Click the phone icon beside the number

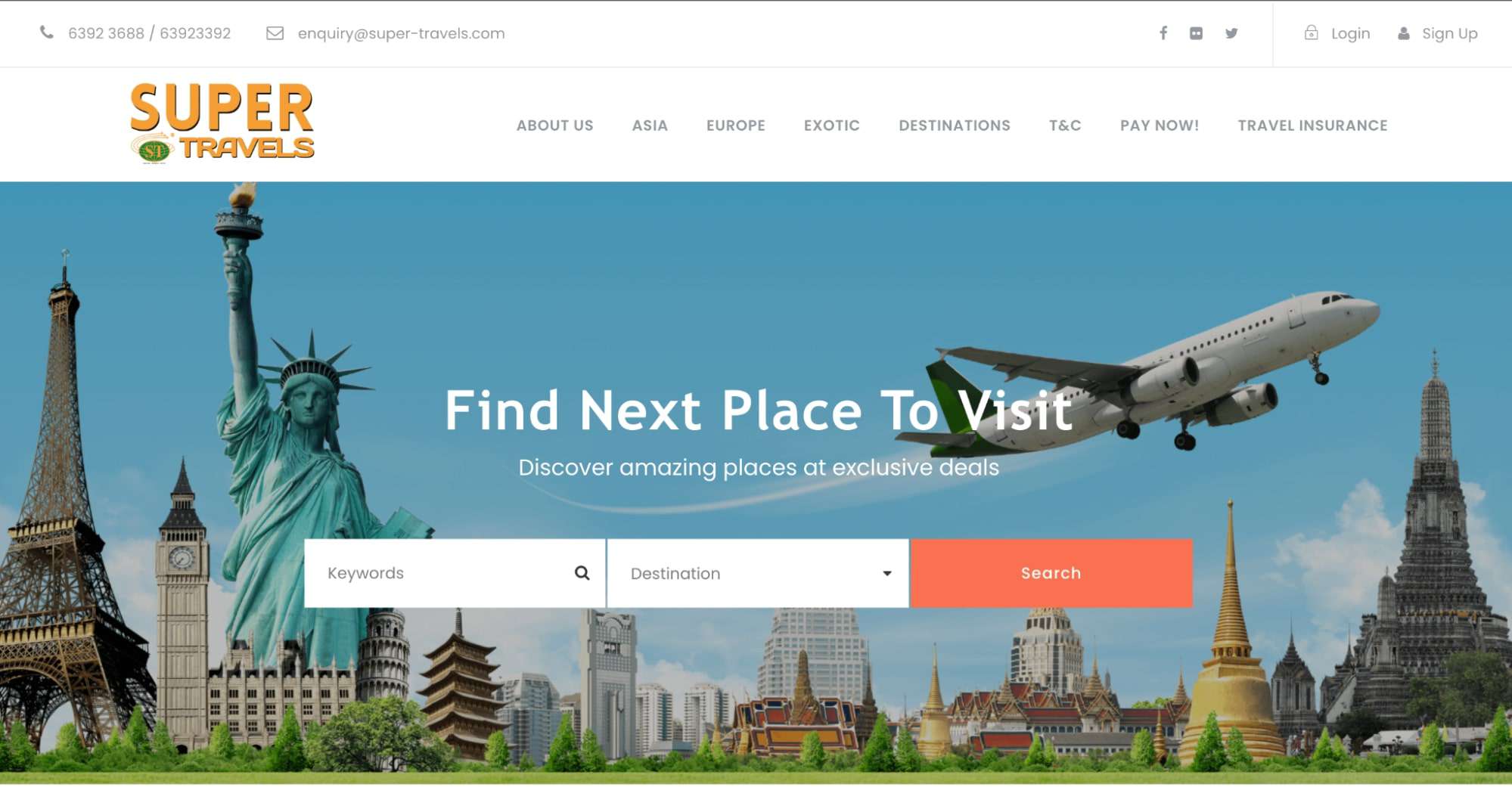pos(47,33)
